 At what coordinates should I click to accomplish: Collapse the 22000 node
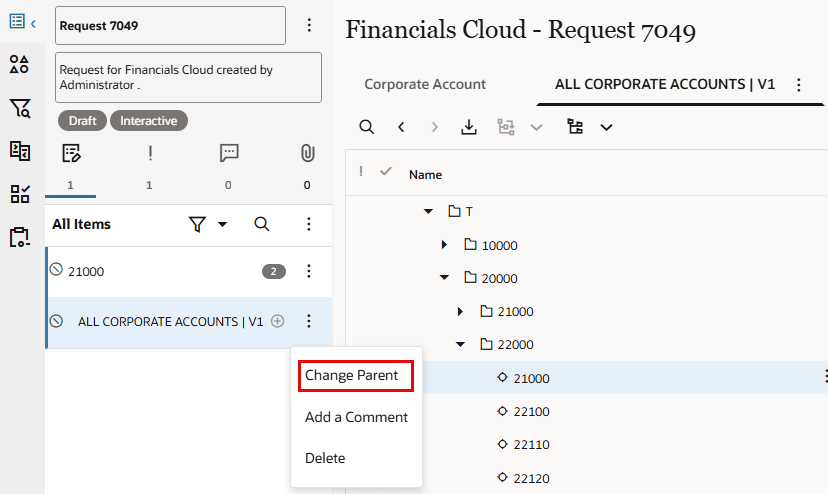(460, 344)
